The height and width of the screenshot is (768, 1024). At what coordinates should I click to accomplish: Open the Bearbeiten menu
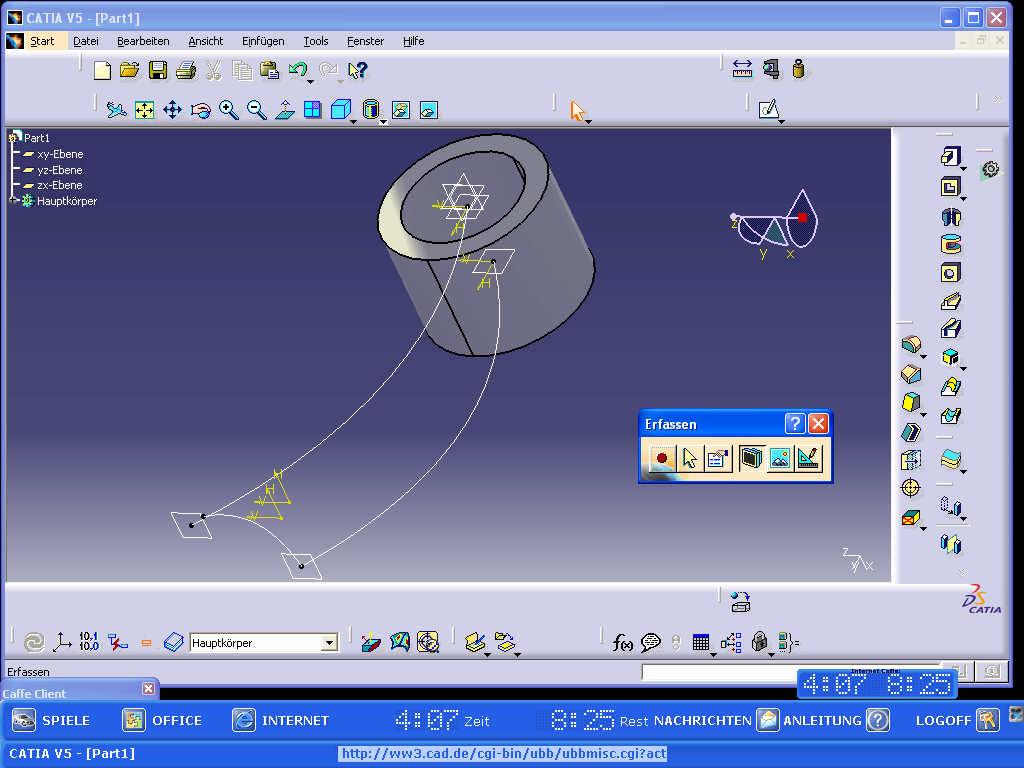143,41
